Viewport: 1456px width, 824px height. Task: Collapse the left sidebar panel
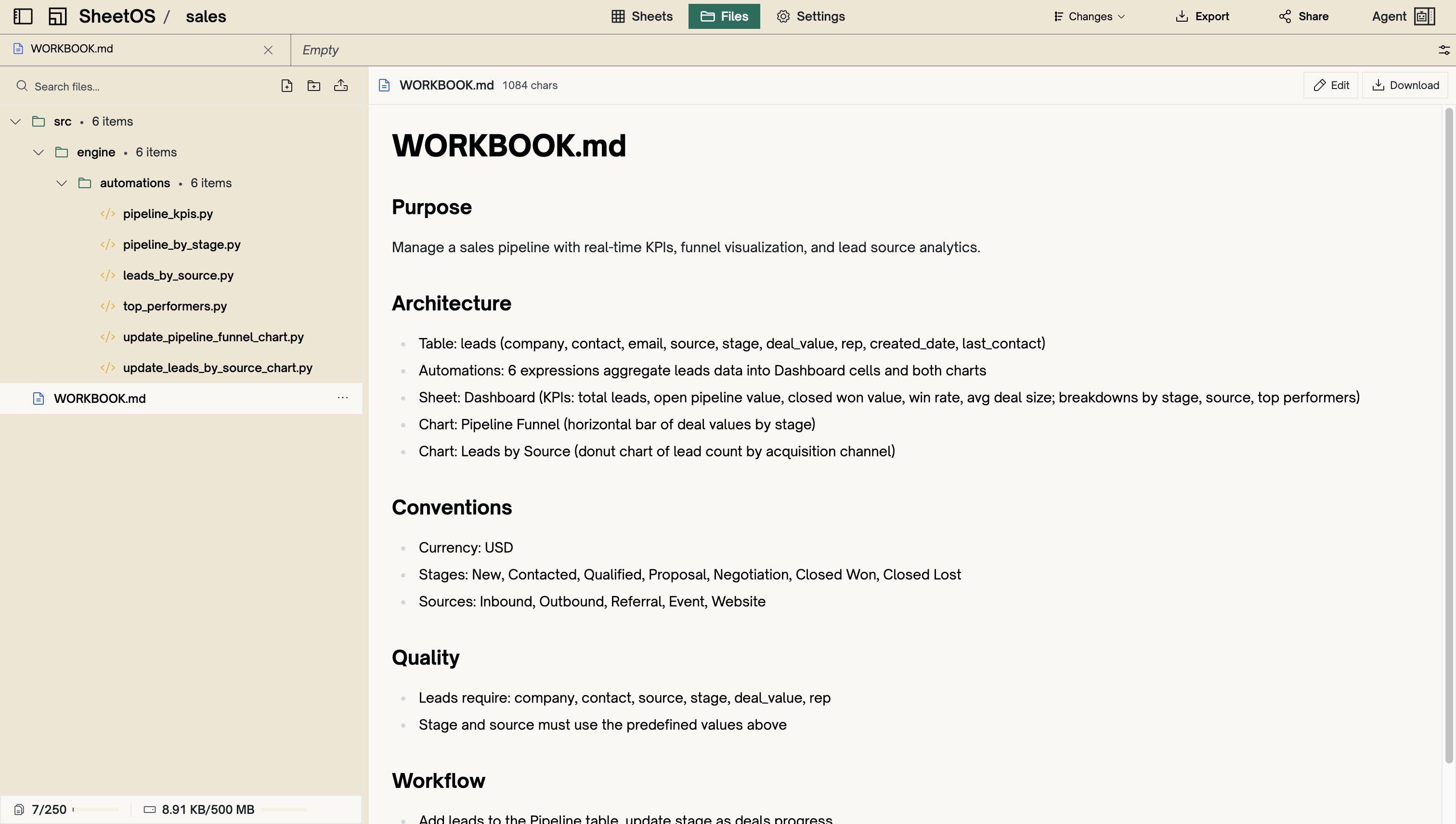[23, 16]
